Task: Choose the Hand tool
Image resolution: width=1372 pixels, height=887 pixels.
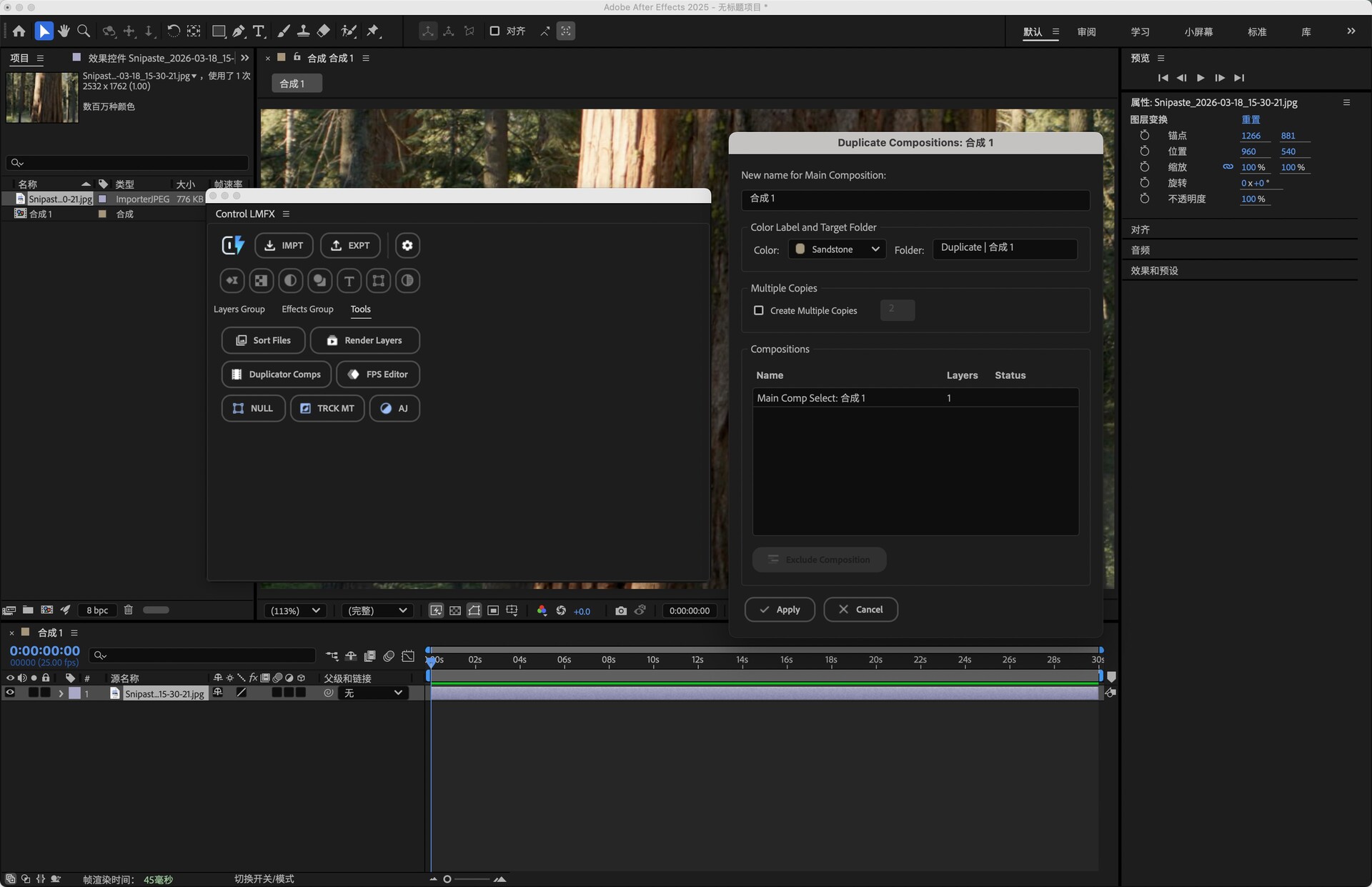Action: (x=64, y=31)
